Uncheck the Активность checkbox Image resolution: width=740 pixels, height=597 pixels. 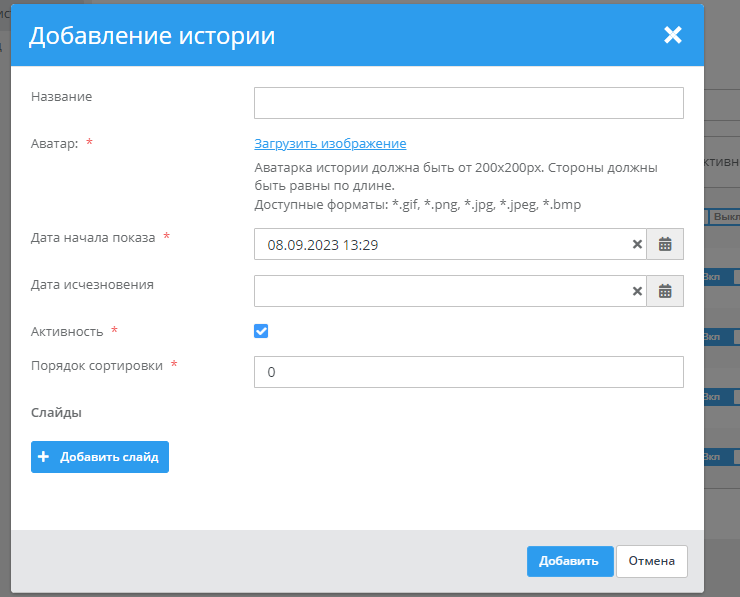pos(261,331)
